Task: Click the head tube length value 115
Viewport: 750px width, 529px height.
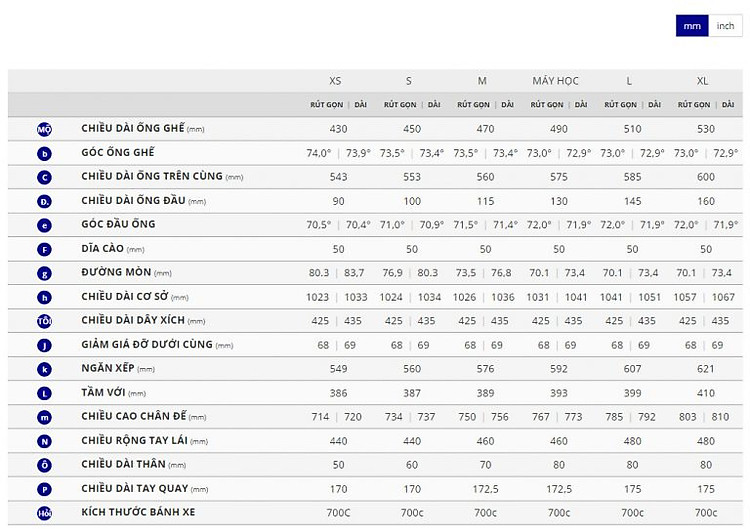Action: click(485, 201)
